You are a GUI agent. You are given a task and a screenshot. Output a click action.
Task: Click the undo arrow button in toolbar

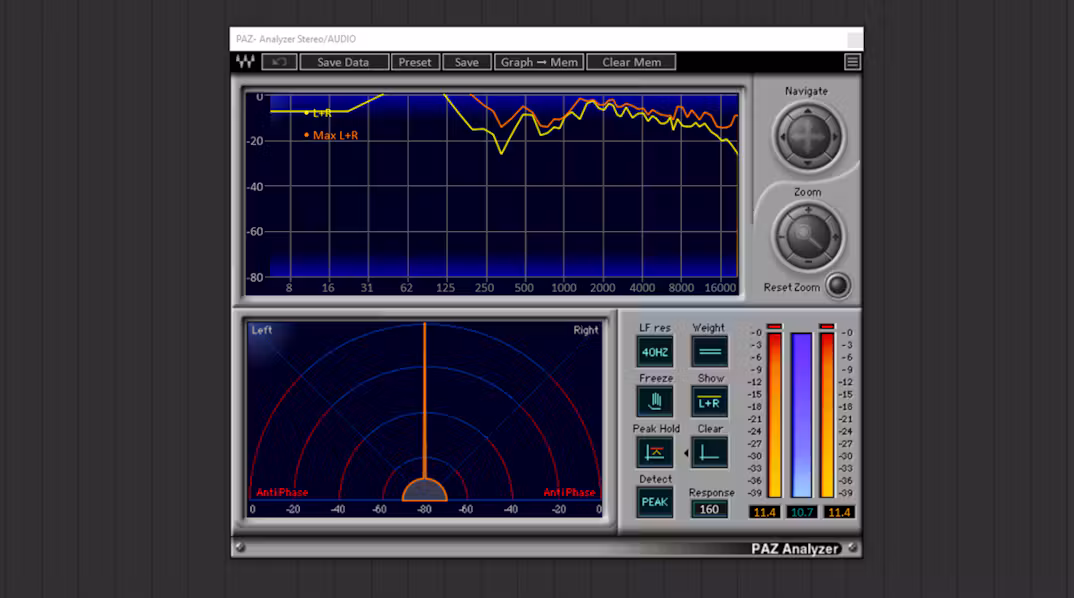(x=279, y=62)
